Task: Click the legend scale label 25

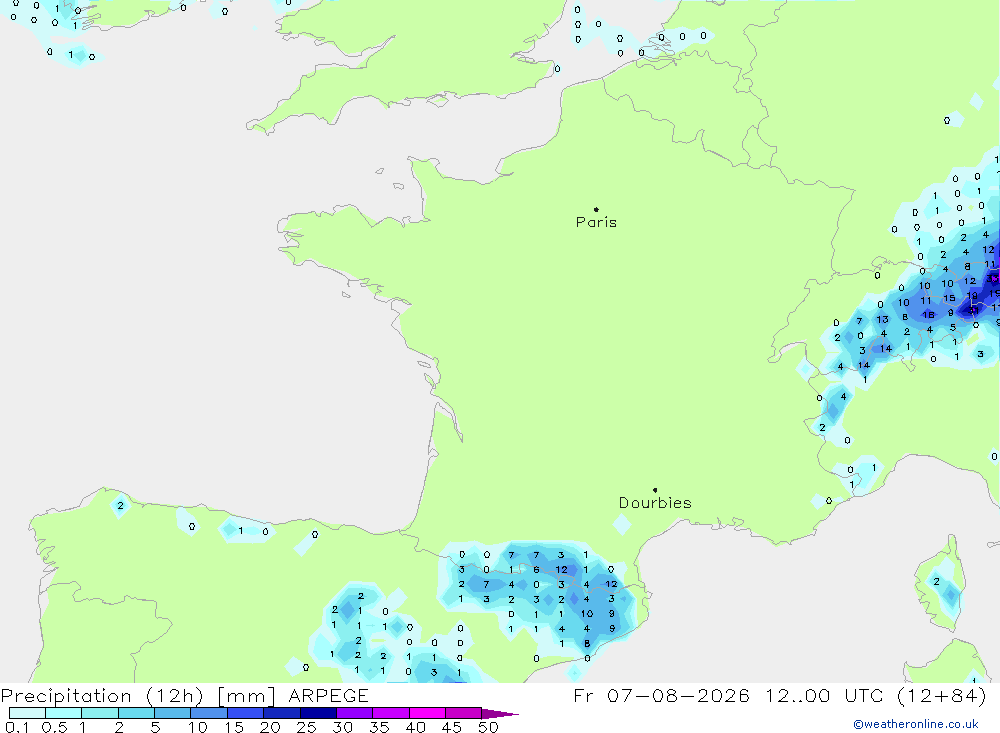Action: [x=306, y=727]
